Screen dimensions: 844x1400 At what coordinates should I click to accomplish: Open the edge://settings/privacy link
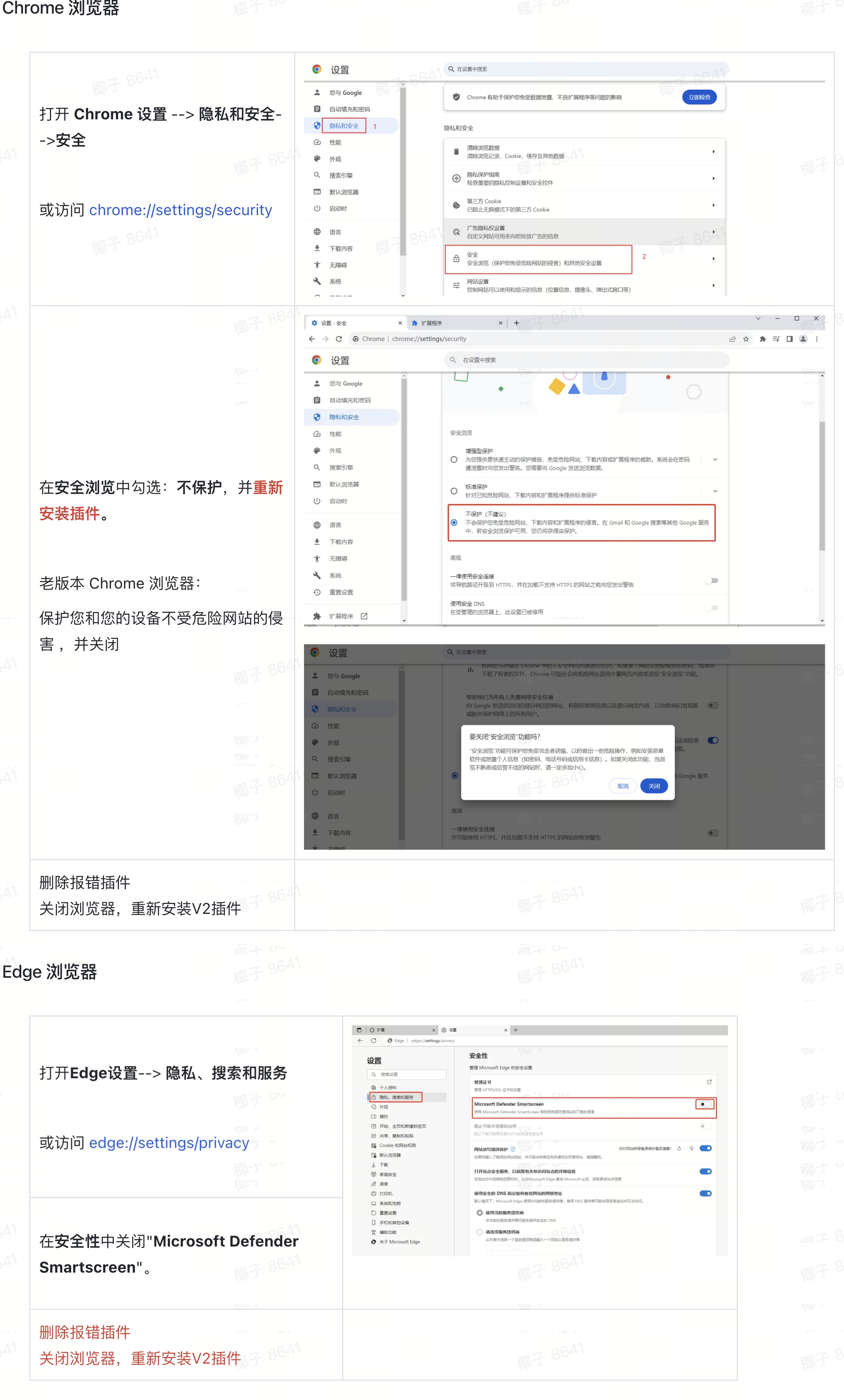point(169,1143)
